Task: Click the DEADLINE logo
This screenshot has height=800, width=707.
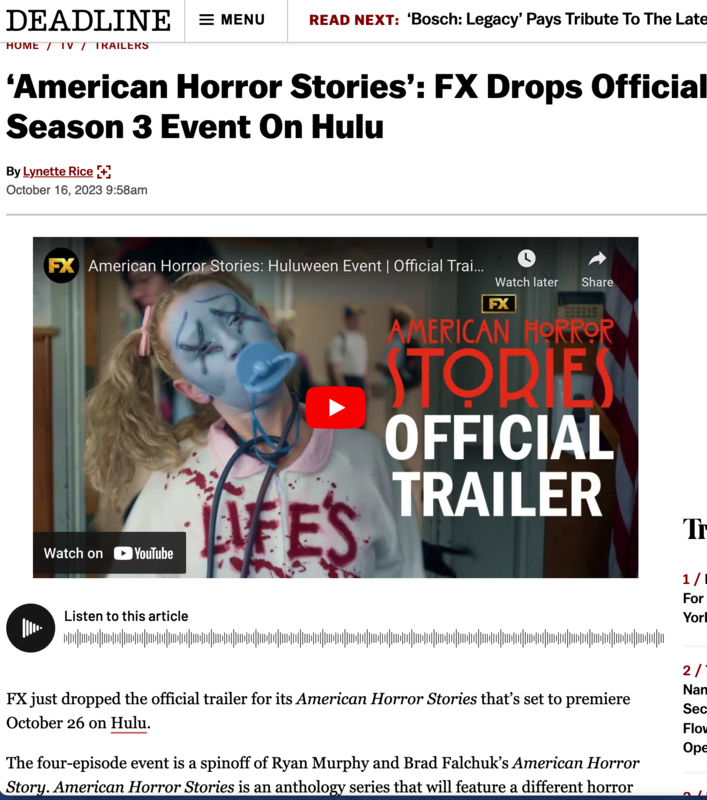Action: 88,20
